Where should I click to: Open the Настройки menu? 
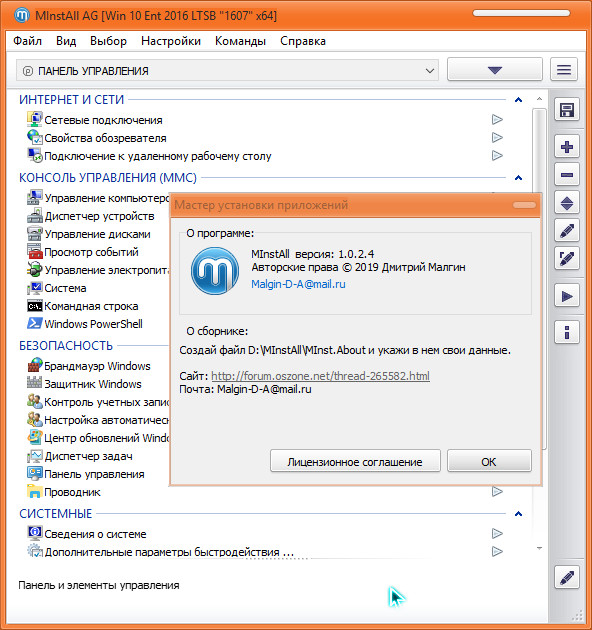point(171,41)
